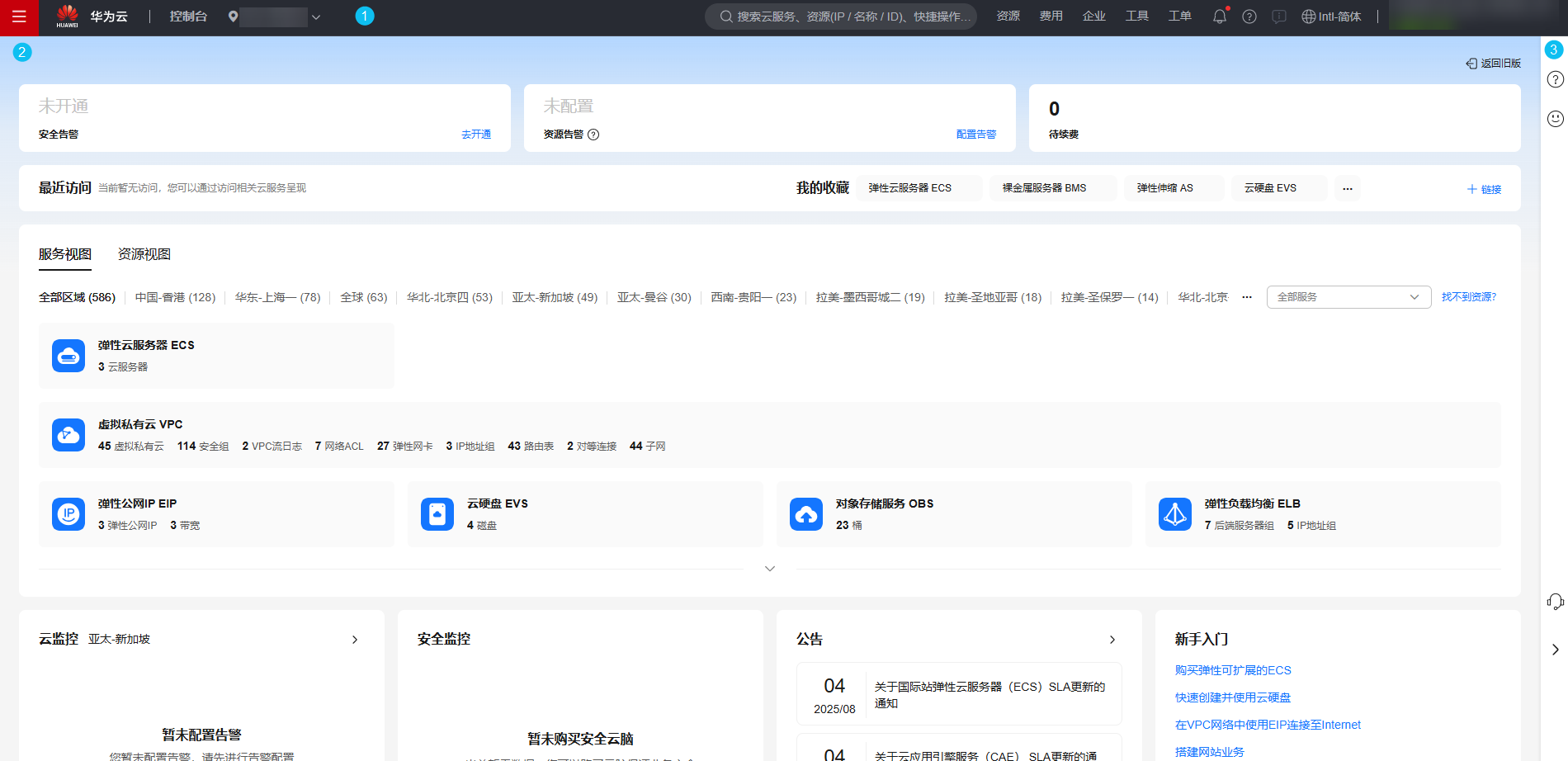Screen dimensions: 1568x761
Task: Select 拉美-圣保罗一 (14) region filter
Action: tap(1110, 297)
